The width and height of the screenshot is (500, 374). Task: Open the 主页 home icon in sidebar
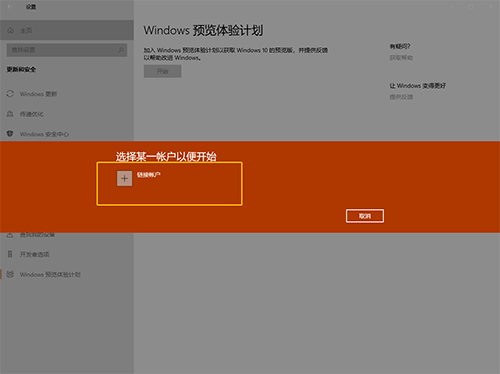click(10, 31)
